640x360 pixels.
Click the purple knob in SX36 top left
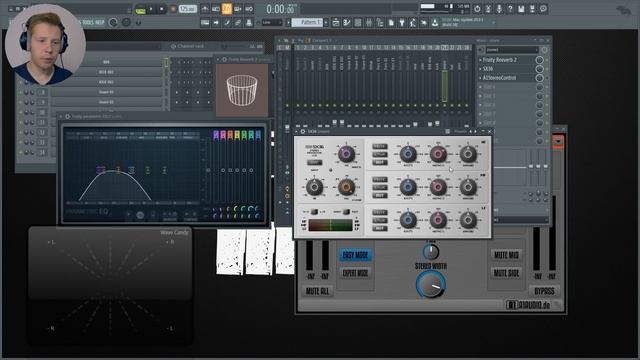tap(346, 154)
